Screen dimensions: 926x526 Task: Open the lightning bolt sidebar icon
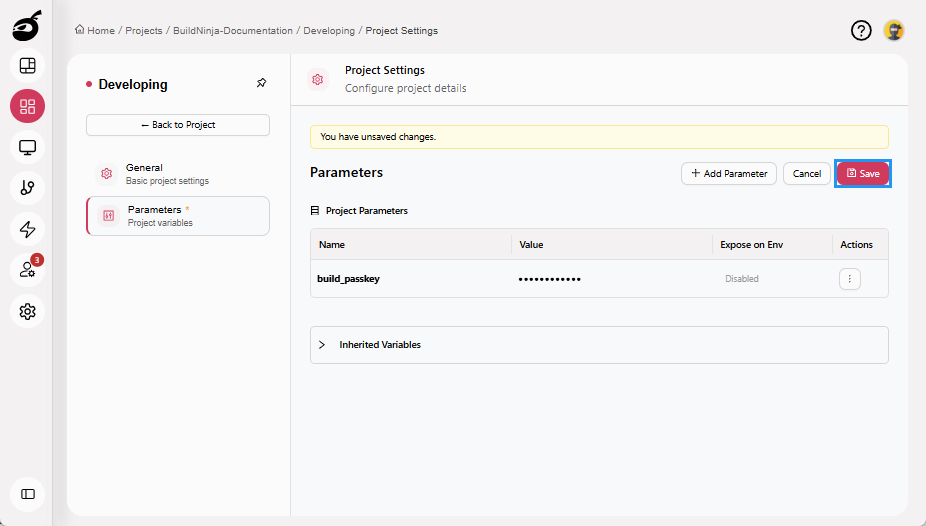(28, 229)
